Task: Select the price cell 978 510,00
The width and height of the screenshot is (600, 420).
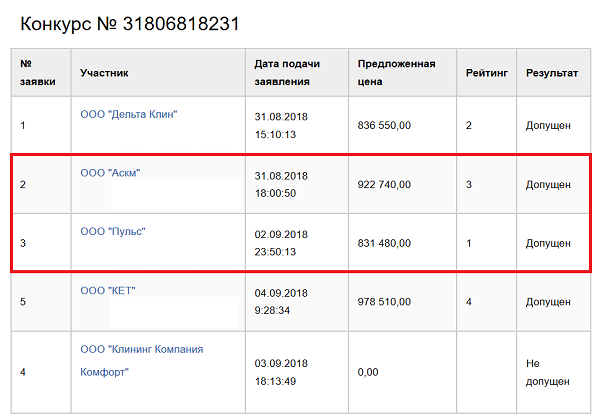Action: pyautogui.click(x=384, y=301)
